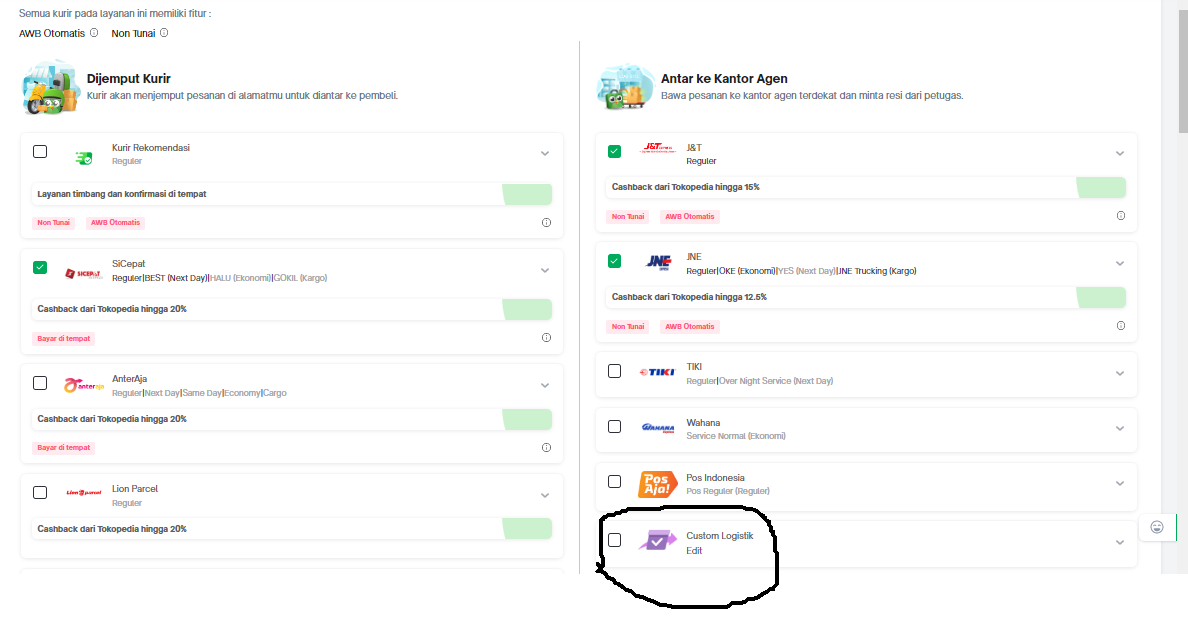
Task: Click 'Service Normal (Ekonomi)' under Wahana
Action: point(736,436)
